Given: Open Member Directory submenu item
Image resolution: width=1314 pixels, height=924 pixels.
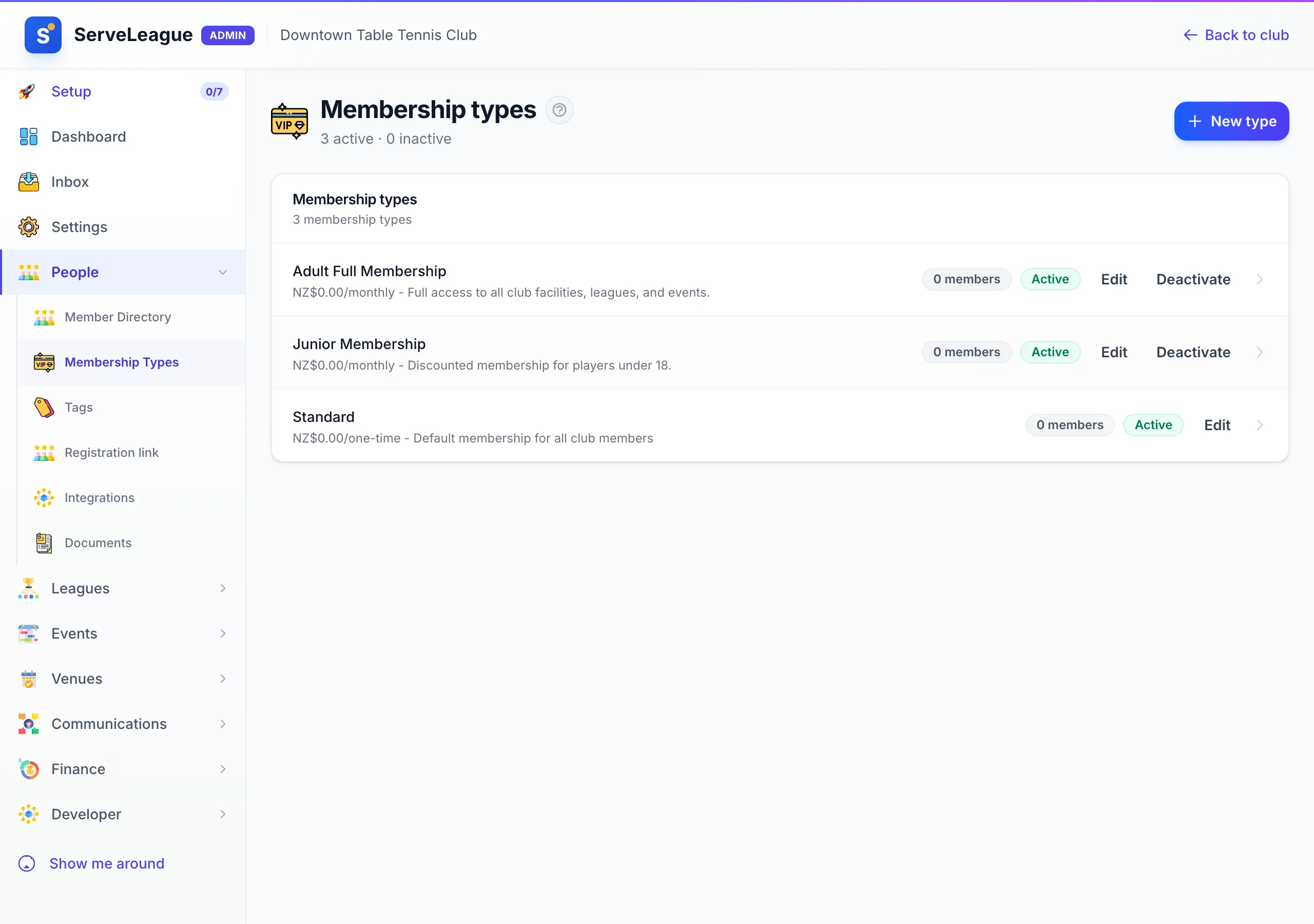Looking at the screenshot, I should 131,317.
